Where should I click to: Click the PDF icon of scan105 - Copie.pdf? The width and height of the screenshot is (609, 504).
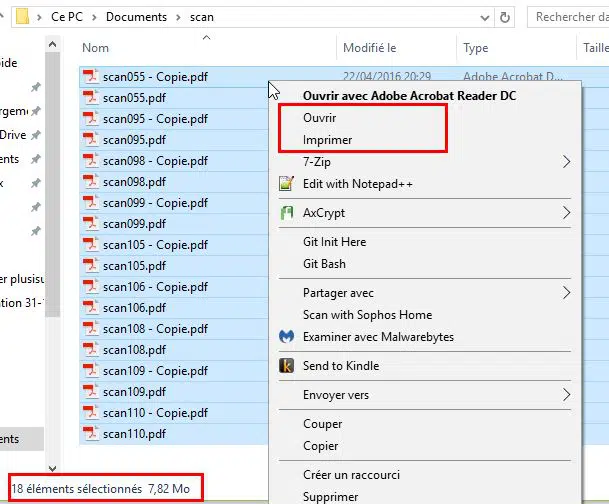(x=91, y=244)
